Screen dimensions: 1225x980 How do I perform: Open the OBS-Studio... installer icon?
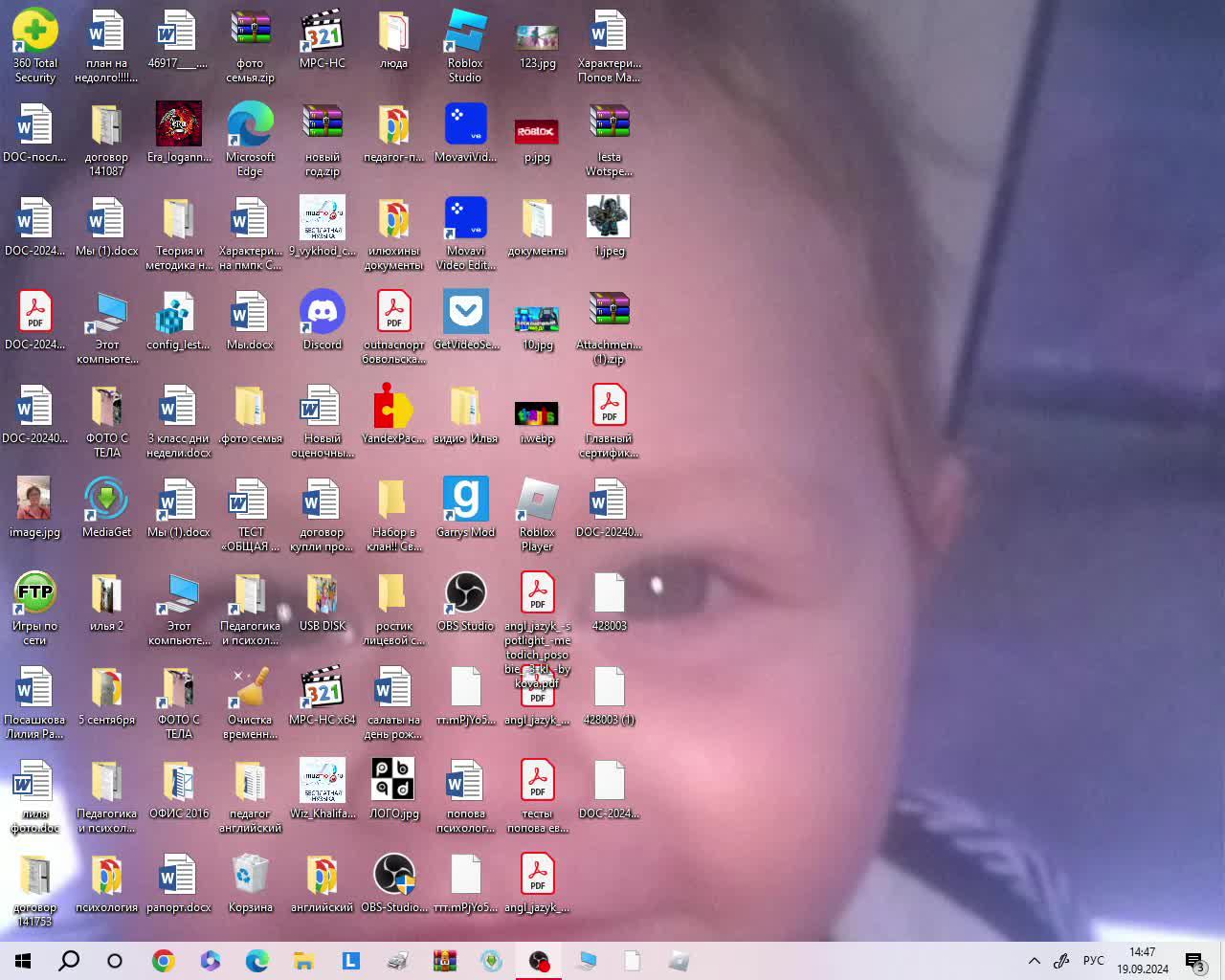coord(393,882)
